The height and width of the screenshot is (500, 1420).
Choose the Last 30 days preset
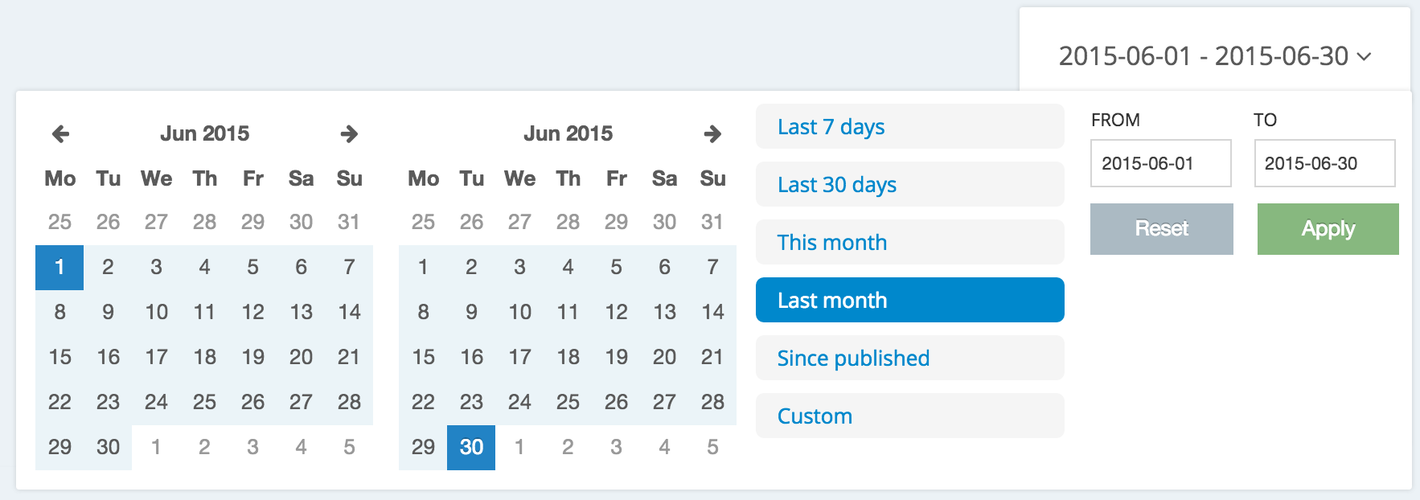click(910, 185)
